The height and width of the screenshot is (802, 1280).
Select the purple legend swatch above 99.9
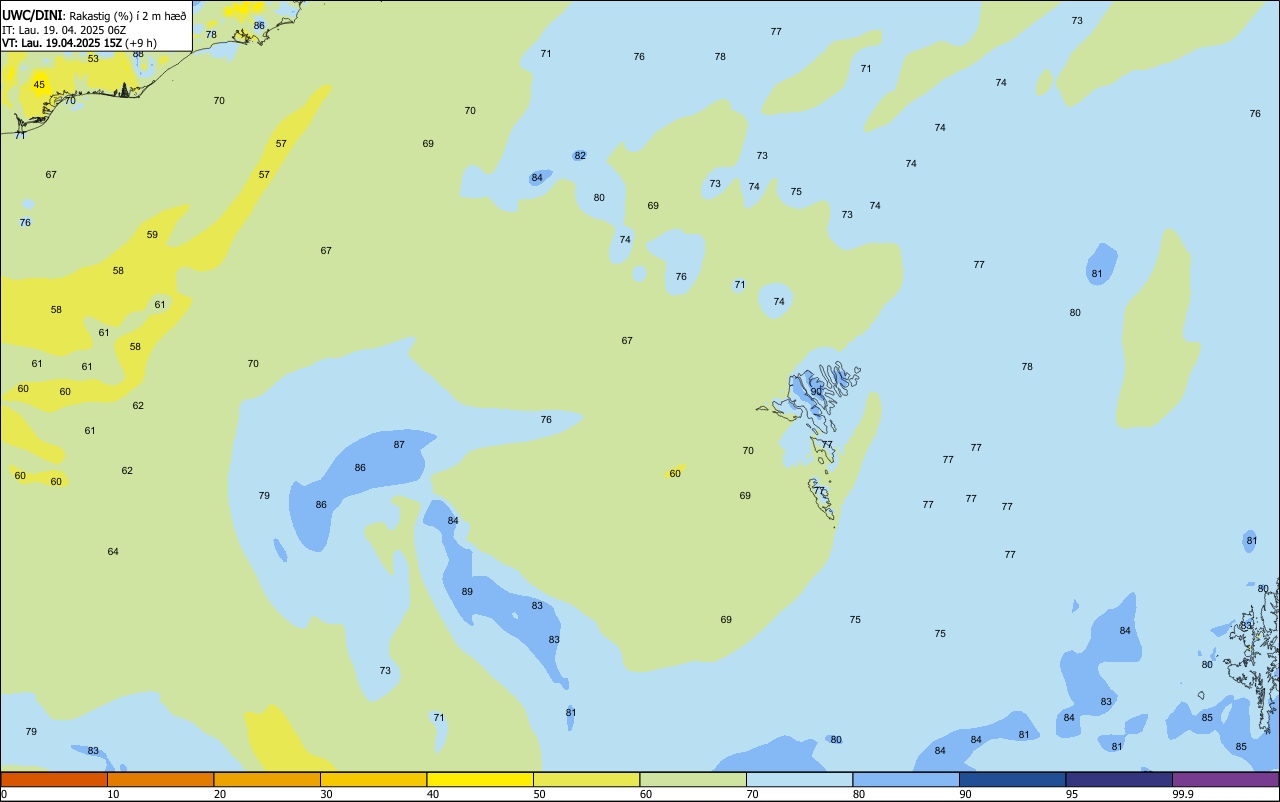point(1225,779)
